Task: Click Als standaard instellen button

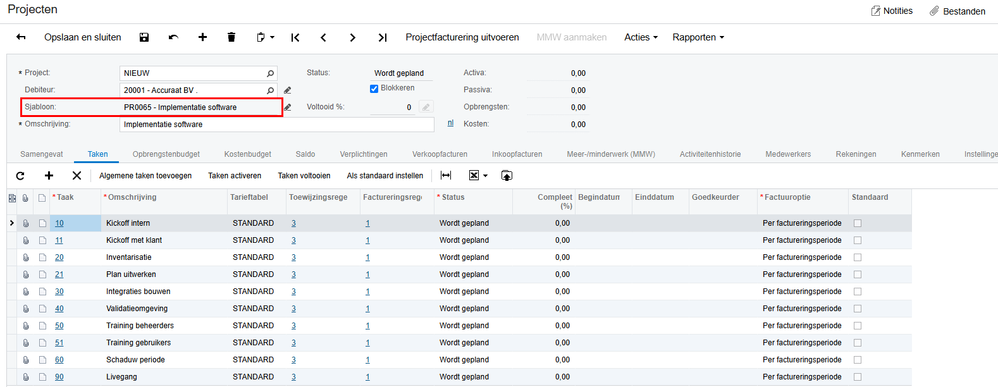Action: click(386, 176)
